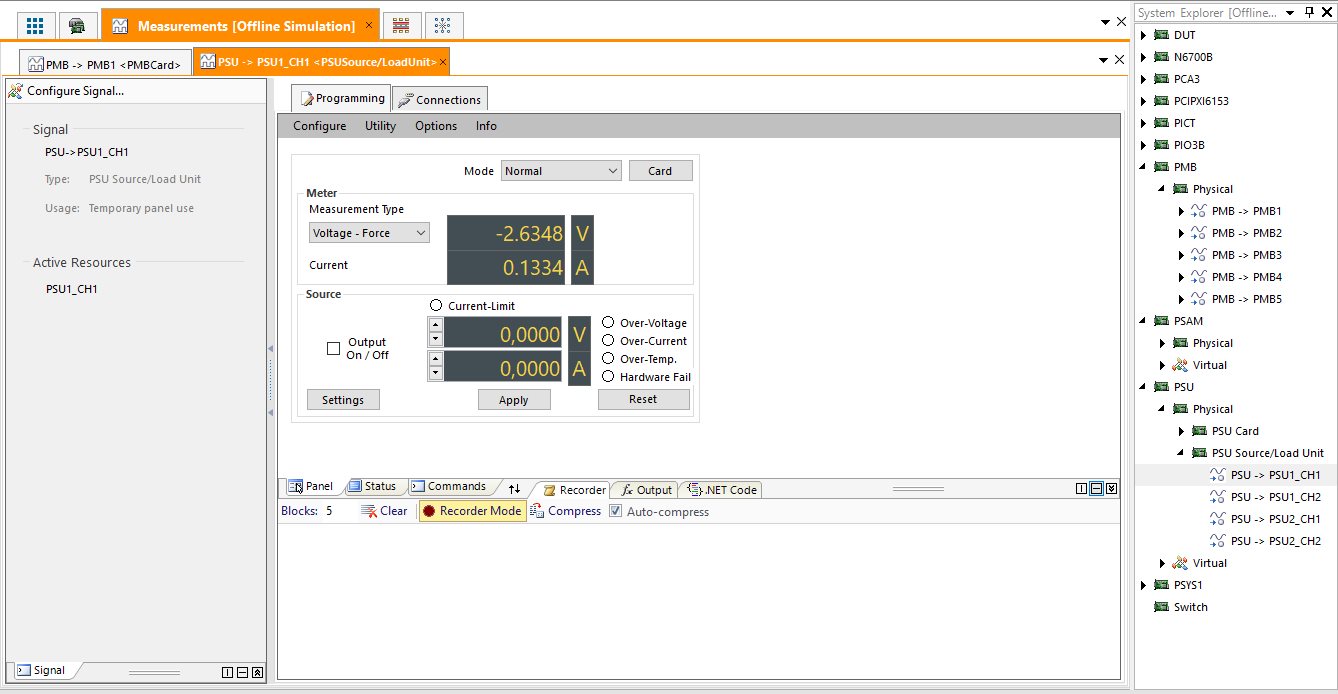Click the red Recorder Mode icon
Image resolution: width=1338 pixels, height=694 pixels.
pyautogui.click(x=429, y=511)
